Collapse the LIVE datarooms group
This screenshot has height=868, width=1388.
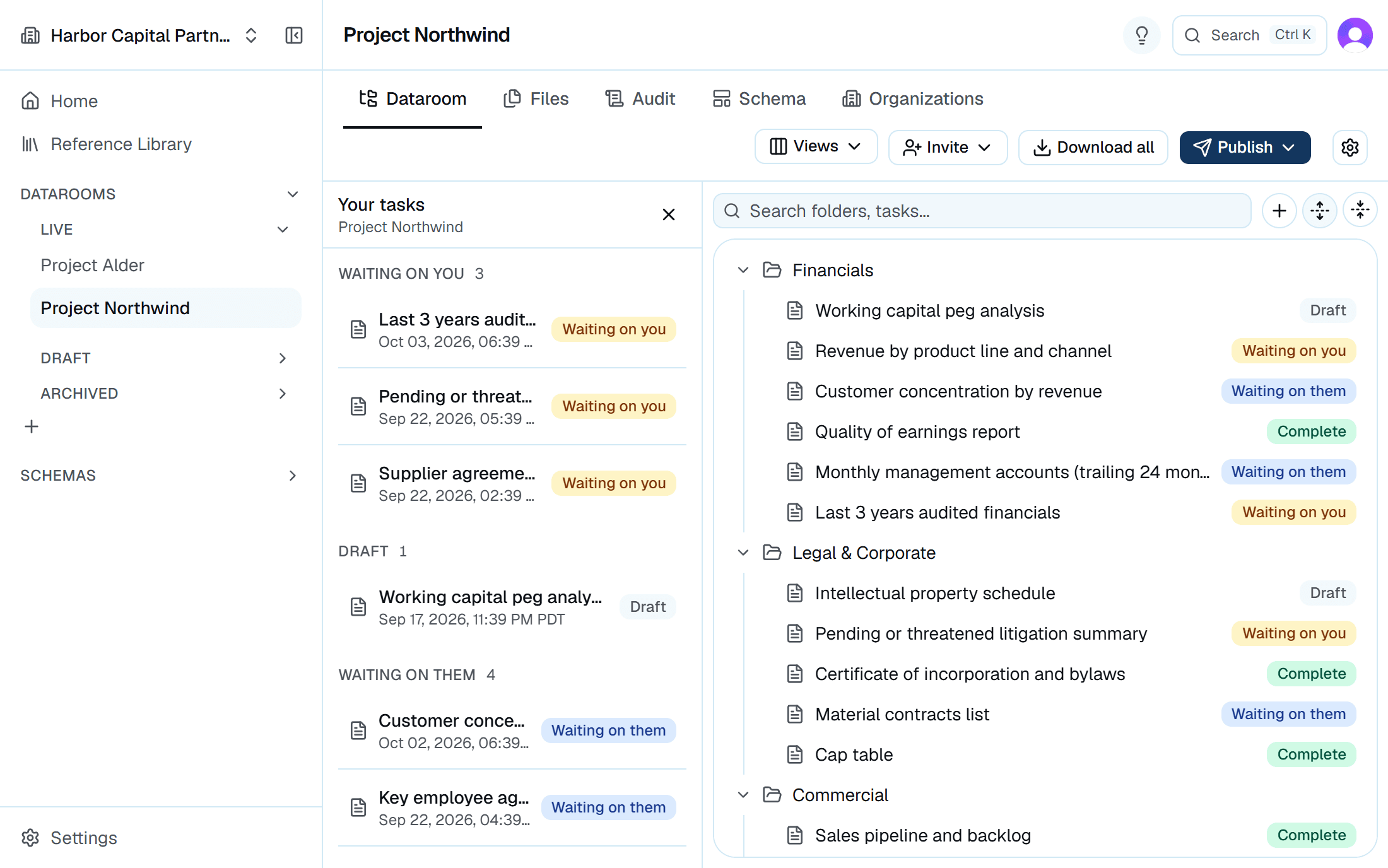pos(283,230)
